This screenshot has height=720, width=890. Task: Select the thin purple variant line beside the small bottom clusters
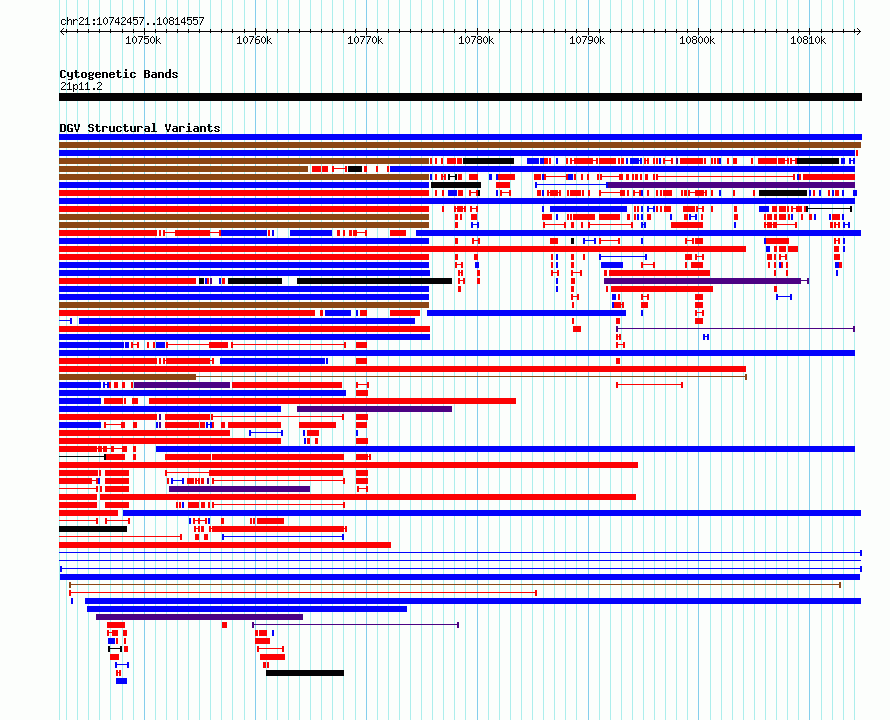pyautogui.click(x=355, y=625)
